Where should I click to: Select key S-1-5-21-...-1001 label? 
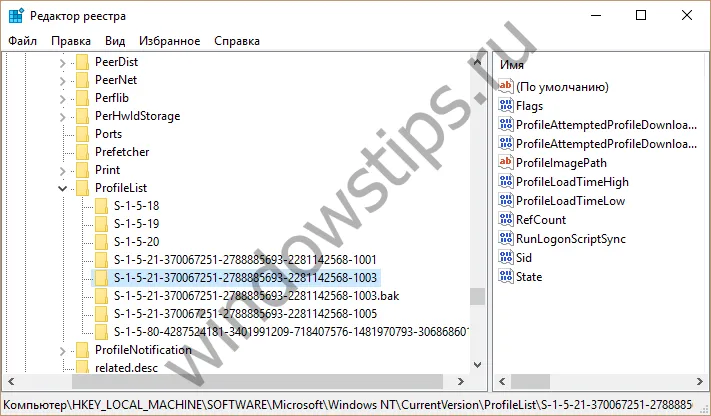245,260
